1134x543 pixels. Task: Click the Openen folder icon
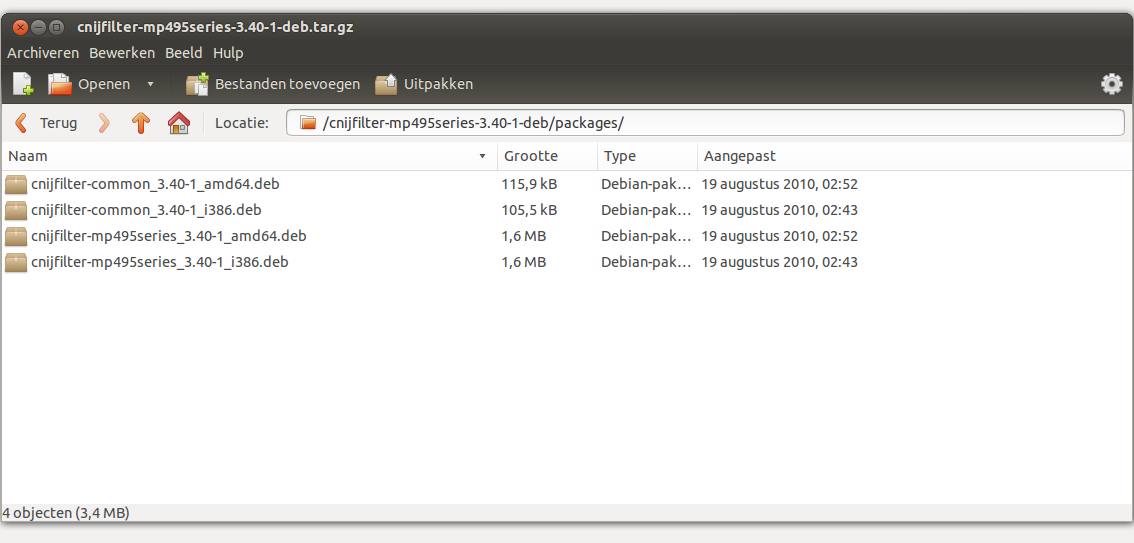point(60,84)
